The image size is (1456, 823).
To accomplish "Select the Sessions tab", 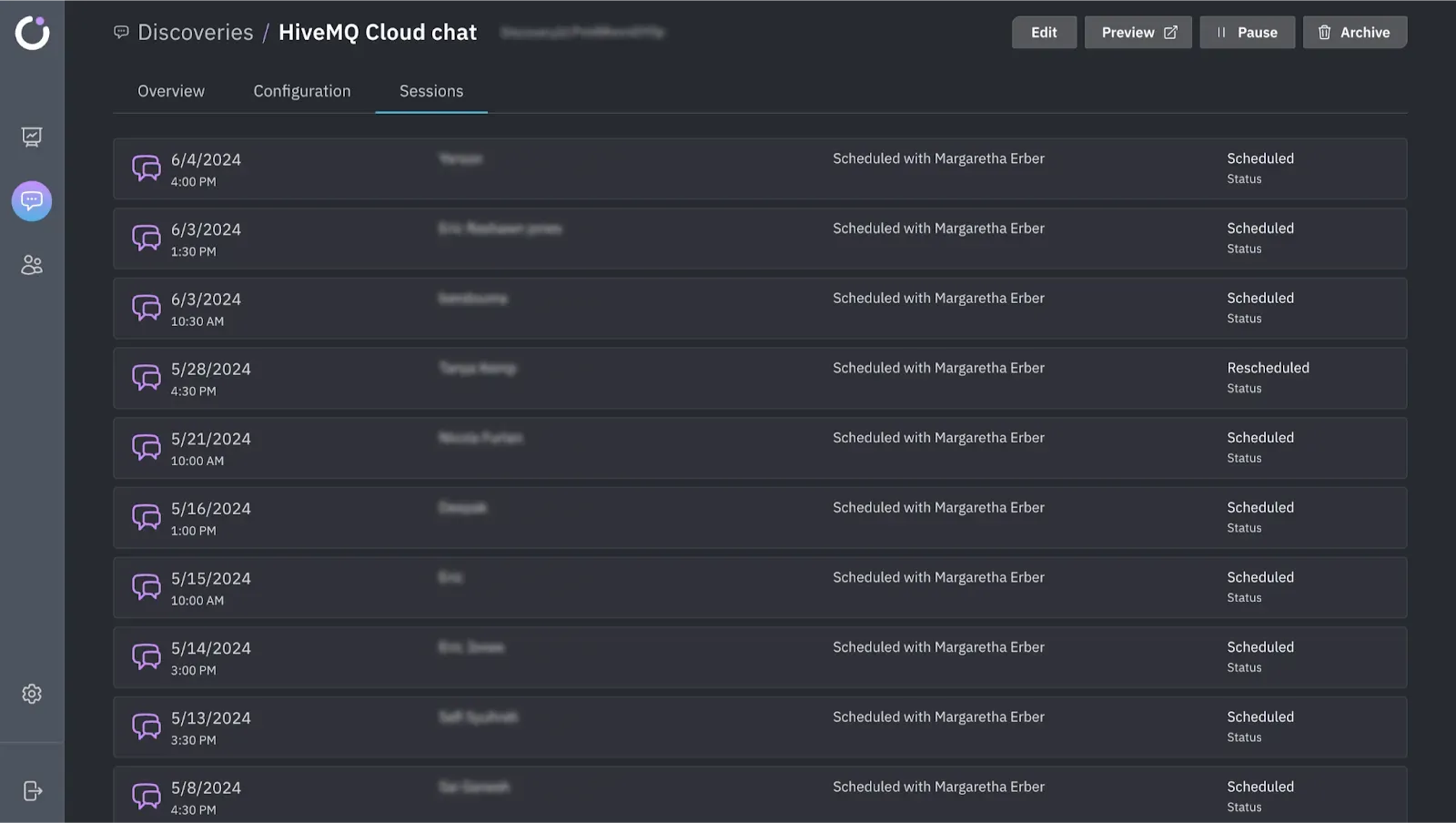I will (x=430, y=90).
